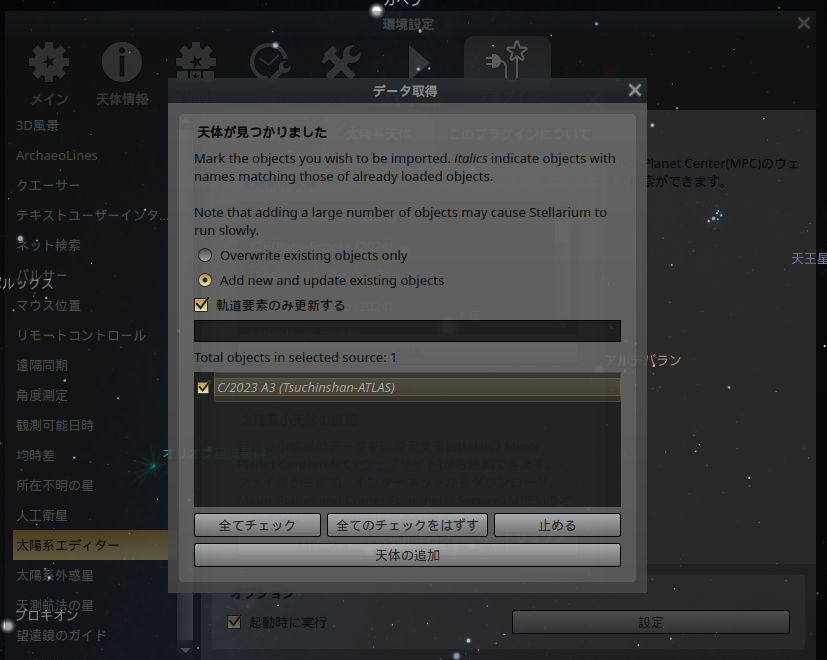This screenshot has height=660, width=827.
Task: Click the 天体の追加 button
Action: [x=407, y=555]
